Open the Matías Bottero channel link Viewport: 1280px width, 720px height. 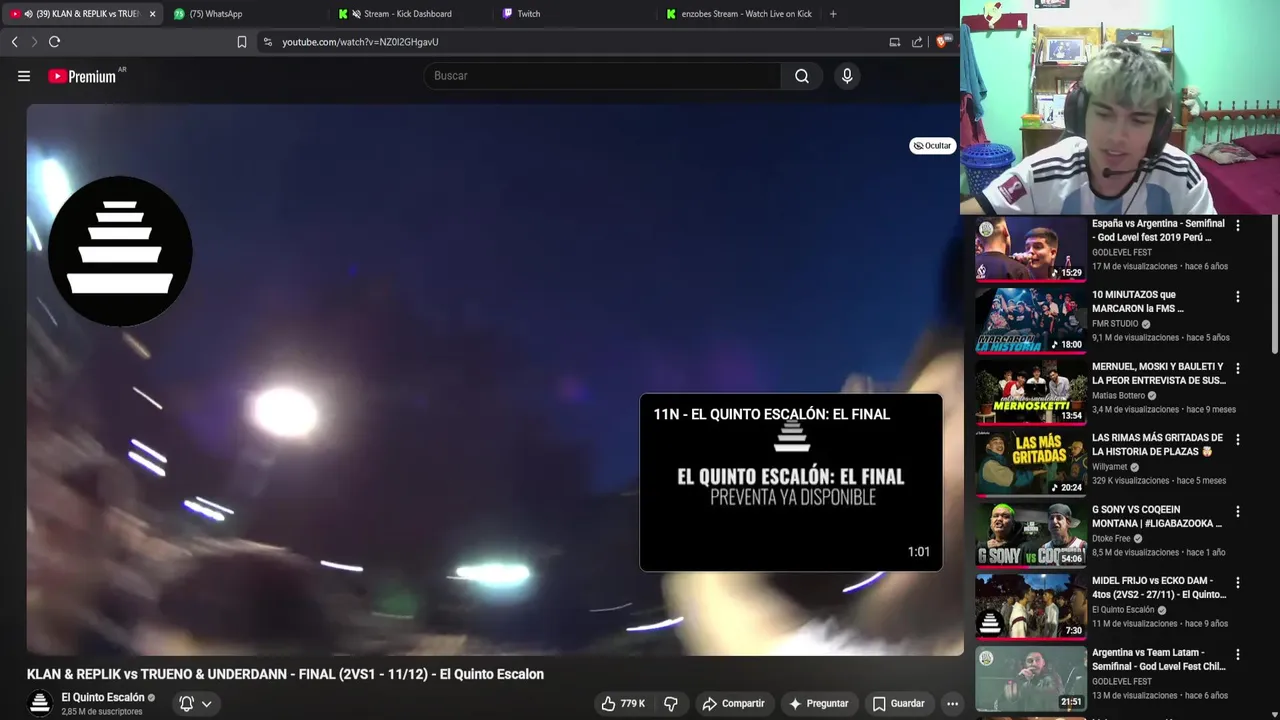pyautogui.click(x=1119, y=395)
